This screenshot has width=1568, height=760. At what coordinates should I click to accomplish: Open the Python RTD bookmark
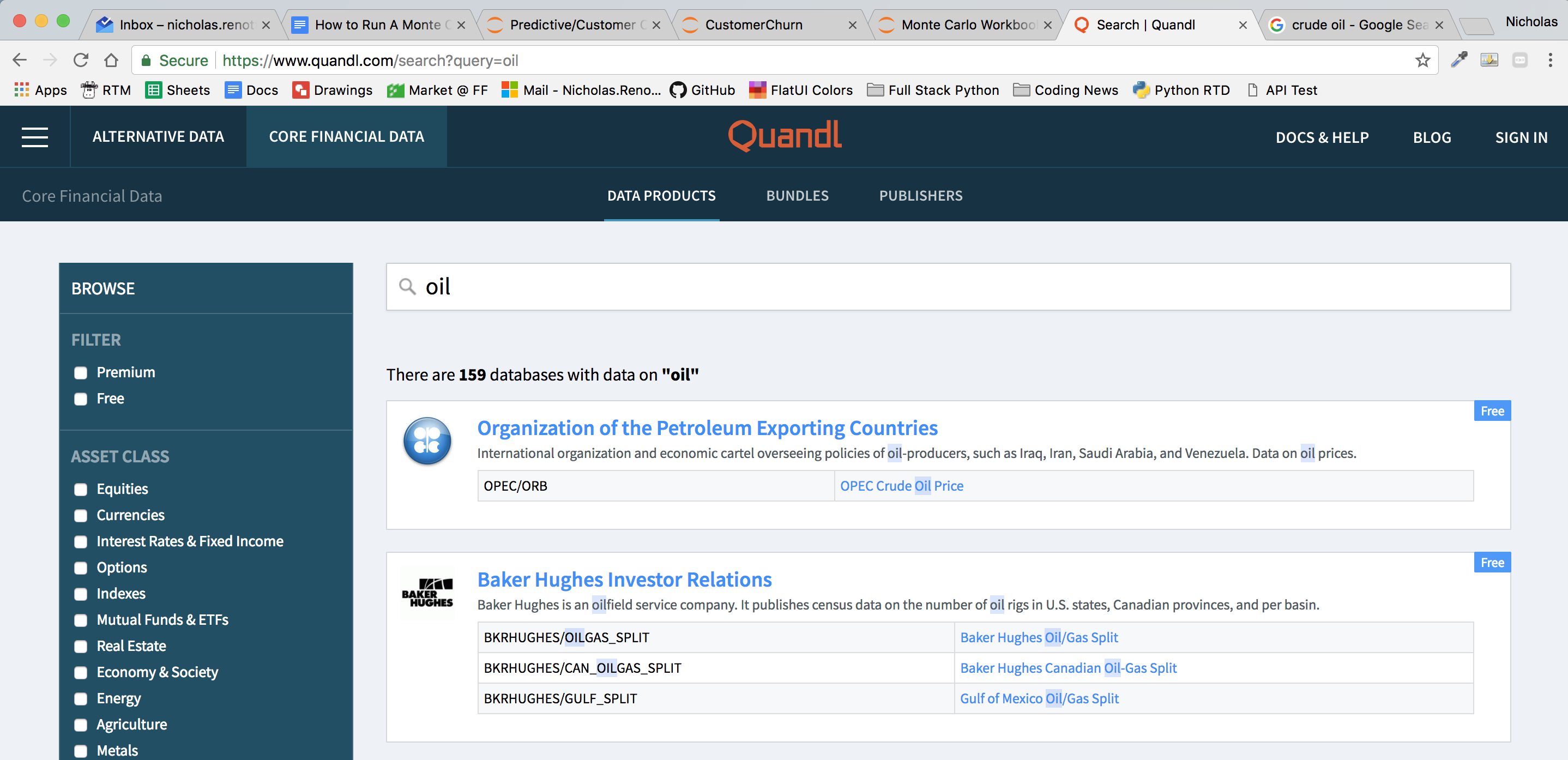coord(1181,90)
